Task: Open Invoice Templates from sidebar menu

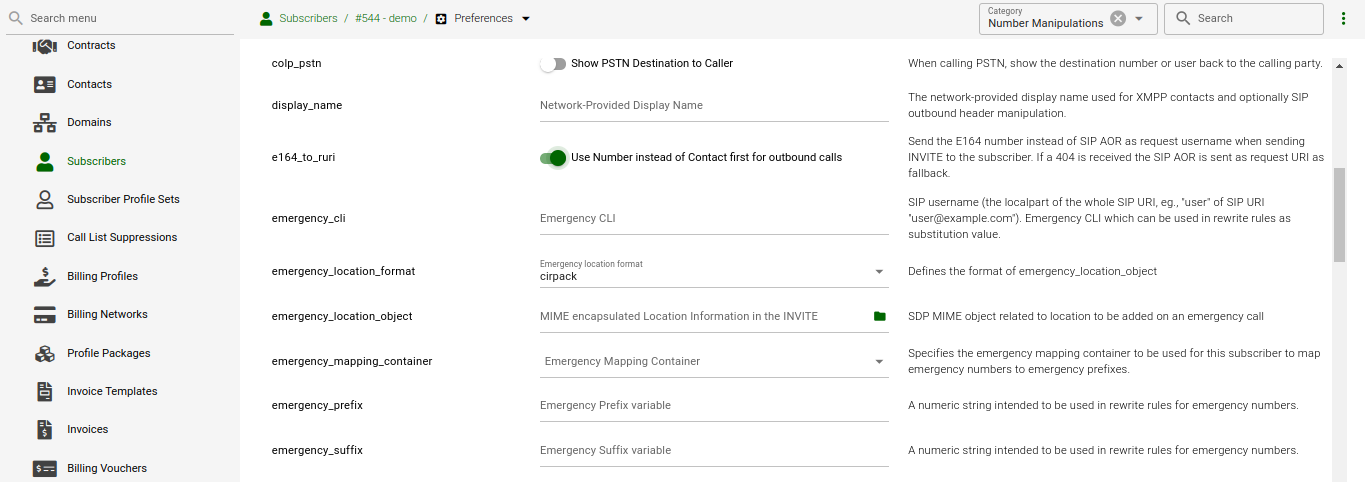Action: (112, 391)
